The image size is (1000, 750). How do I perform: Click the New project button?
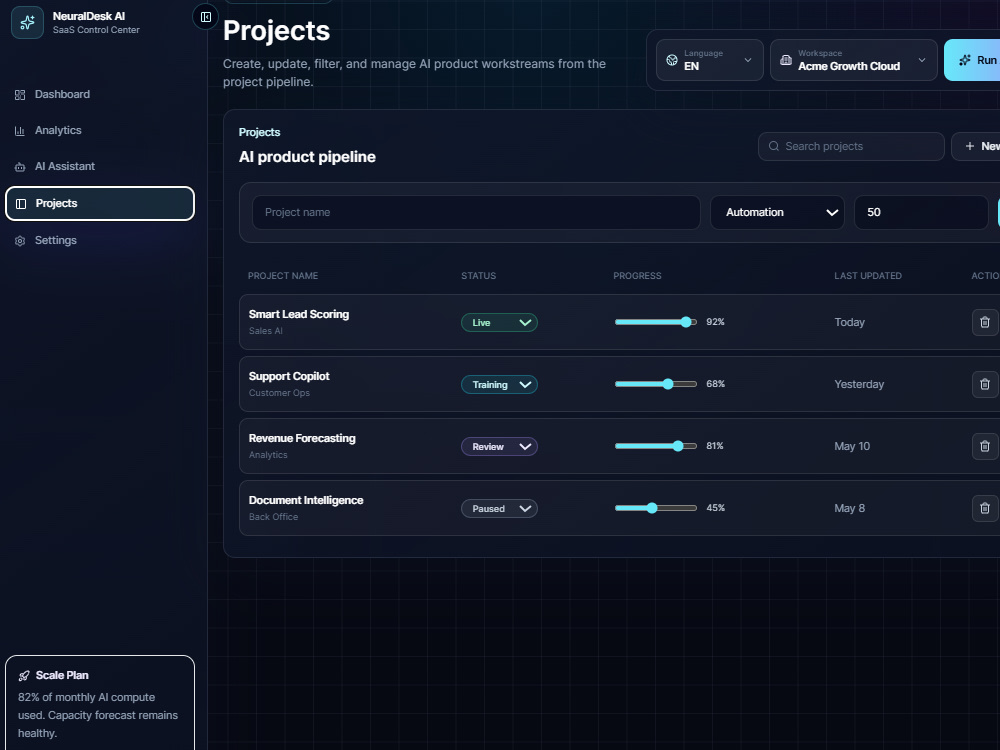[976, 146]
